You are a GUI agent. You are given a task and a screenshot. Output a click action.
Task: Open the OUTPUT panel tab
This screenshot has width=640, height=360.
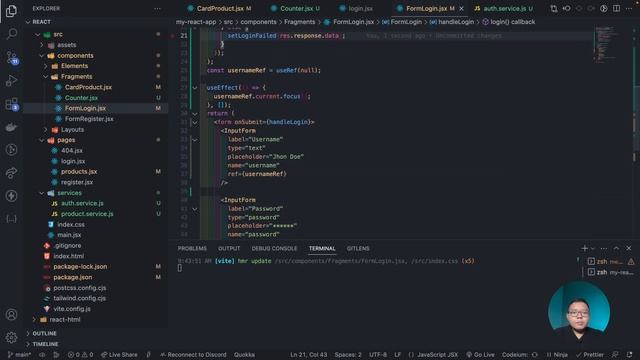[x=229, y=249]
